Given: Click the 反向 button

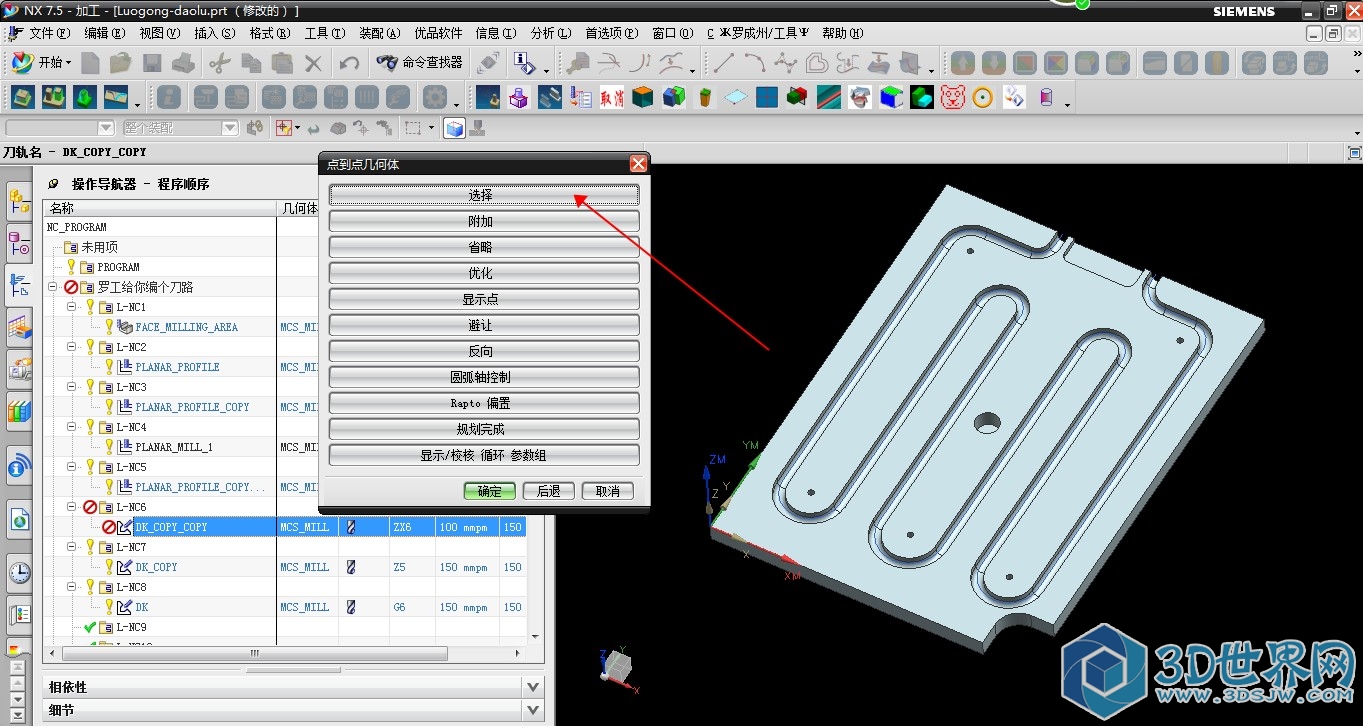Looking at the screenshot, I should pos(484,351).
